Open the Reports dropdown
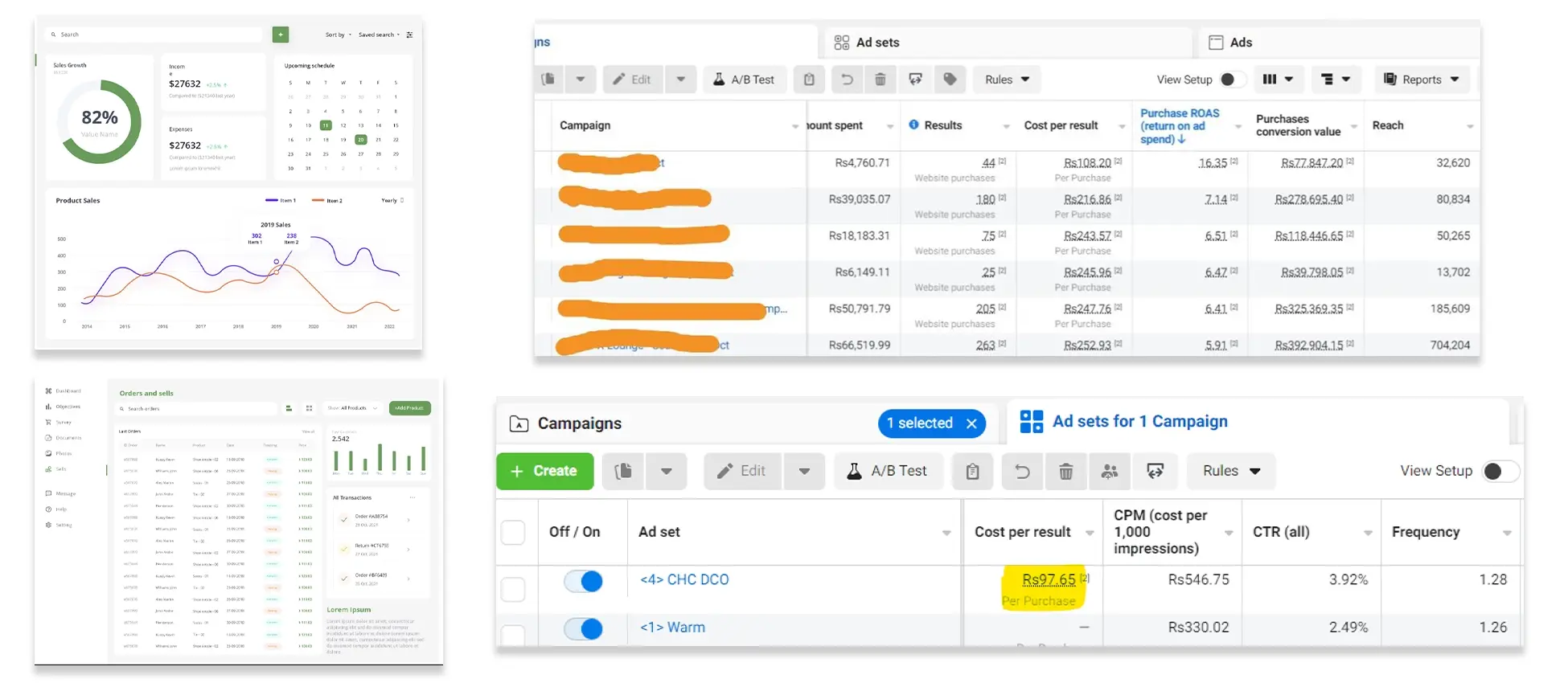 point(1421,80)
